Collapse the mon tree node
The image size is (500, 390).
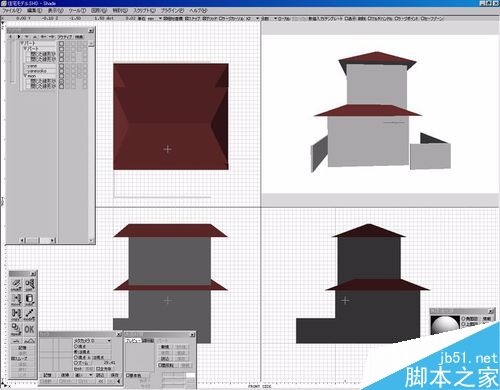click(x=25, y=76)
